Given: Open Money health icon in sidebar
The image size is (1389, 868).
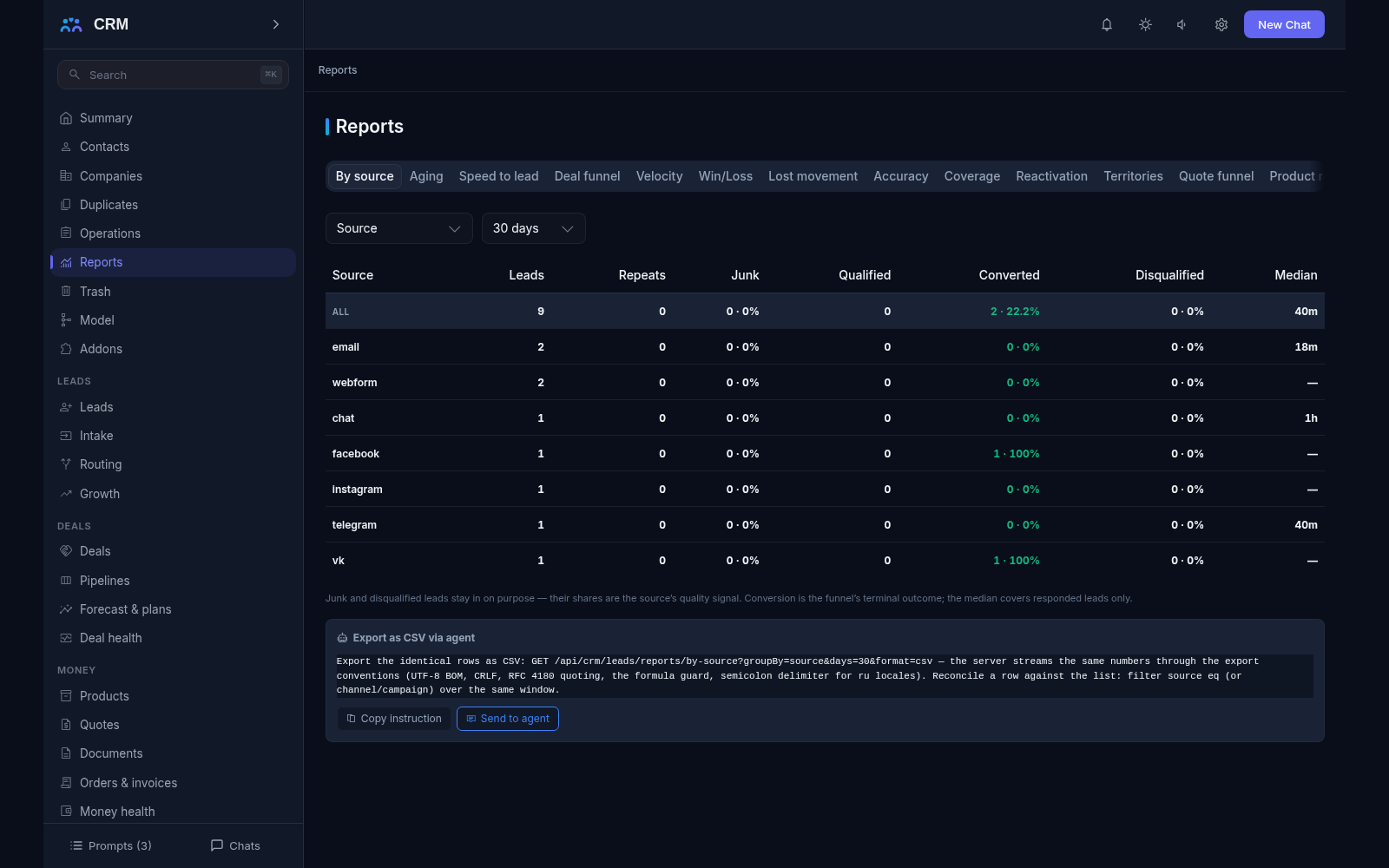Looking at the screenshot, I should click(x=66, y=812).
